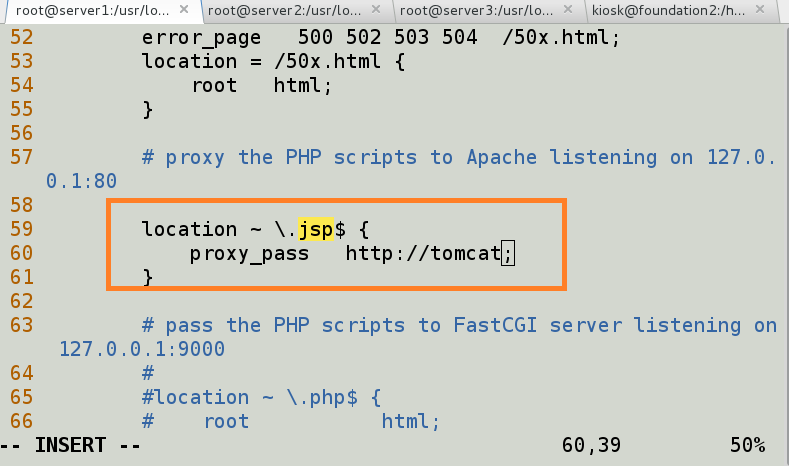Click the closing brace on line 61
Viewport: 789px width, 466px height.
point(147,277)
